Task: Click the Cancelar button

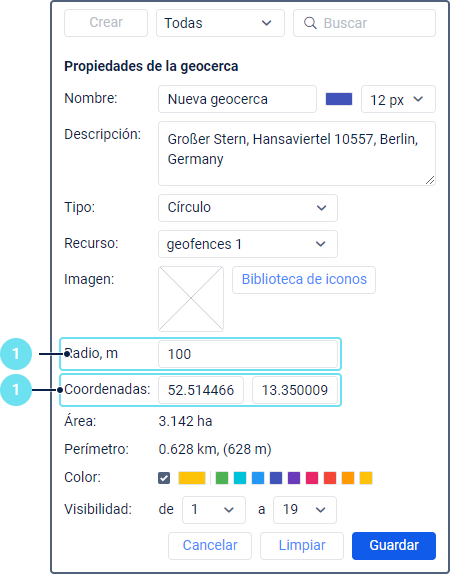Action: tap(210, 545)
